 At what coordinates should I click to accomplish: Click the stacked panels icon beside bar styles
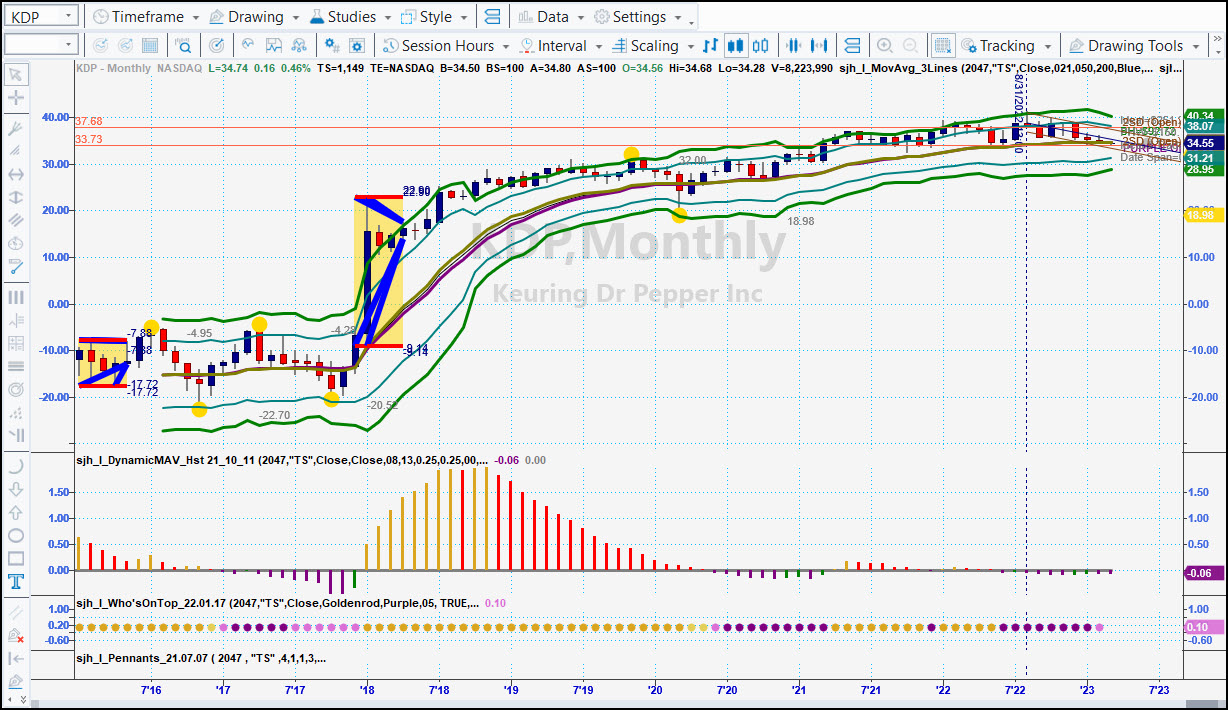click(x=852, y=45)
